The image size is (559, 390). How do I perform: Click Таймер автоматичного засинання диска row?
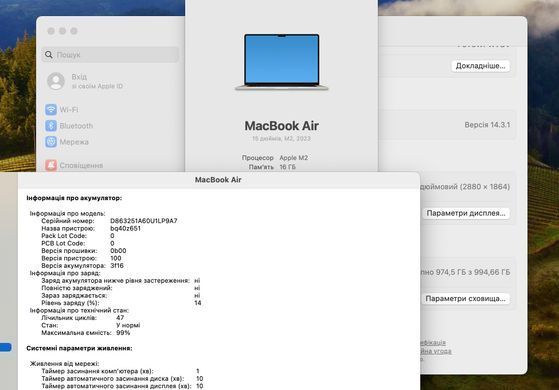click(x=122, y=379)
